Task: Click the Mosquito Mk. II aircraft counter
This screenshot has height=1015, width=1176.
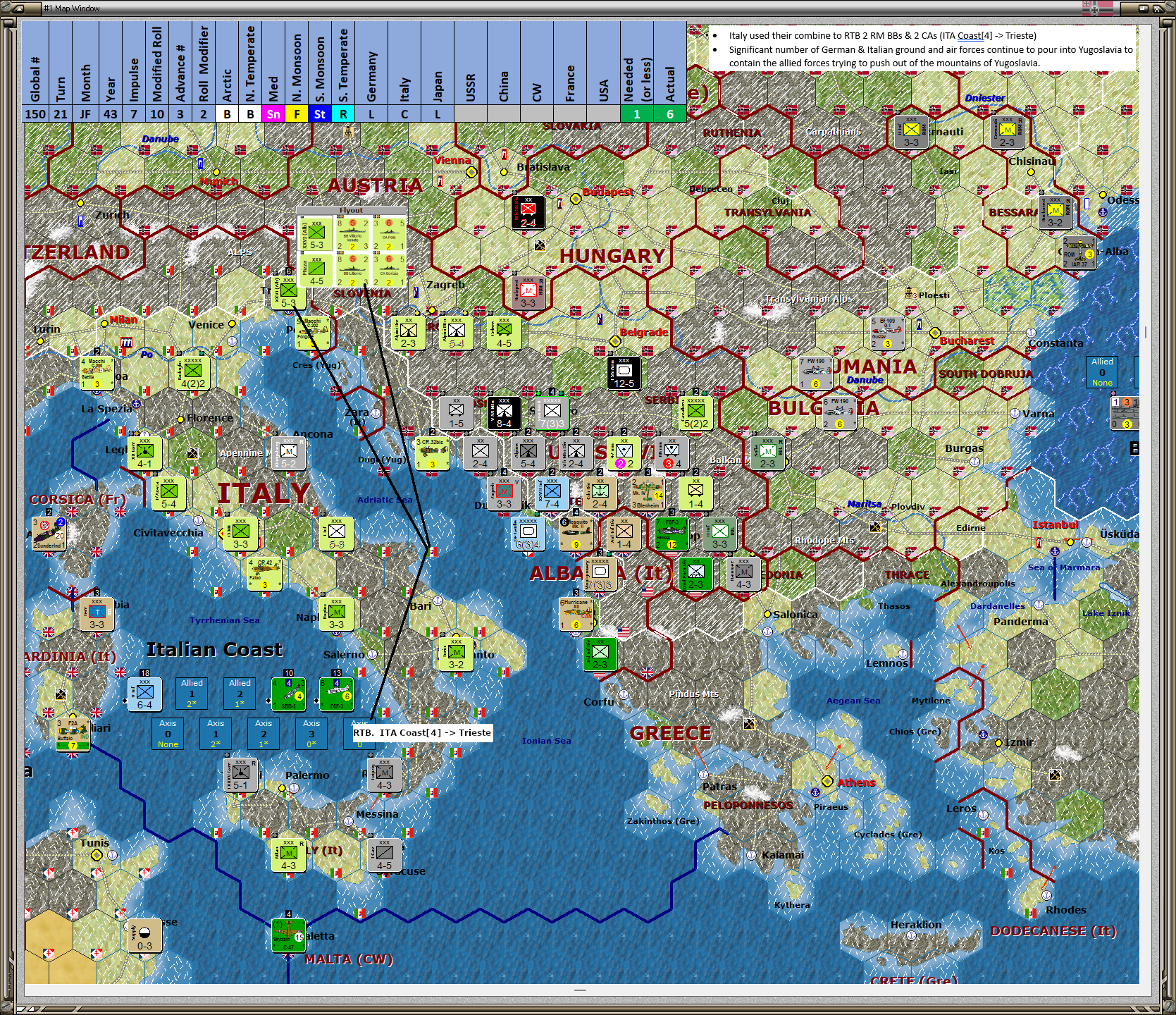Action: point(576,534)
